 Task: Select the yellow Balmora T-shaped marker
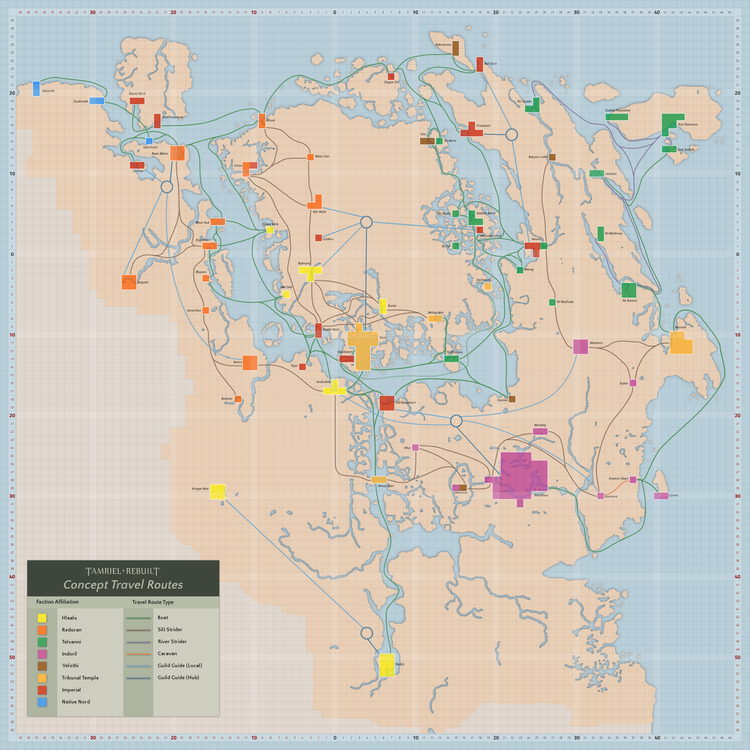(x=310, y=273)
